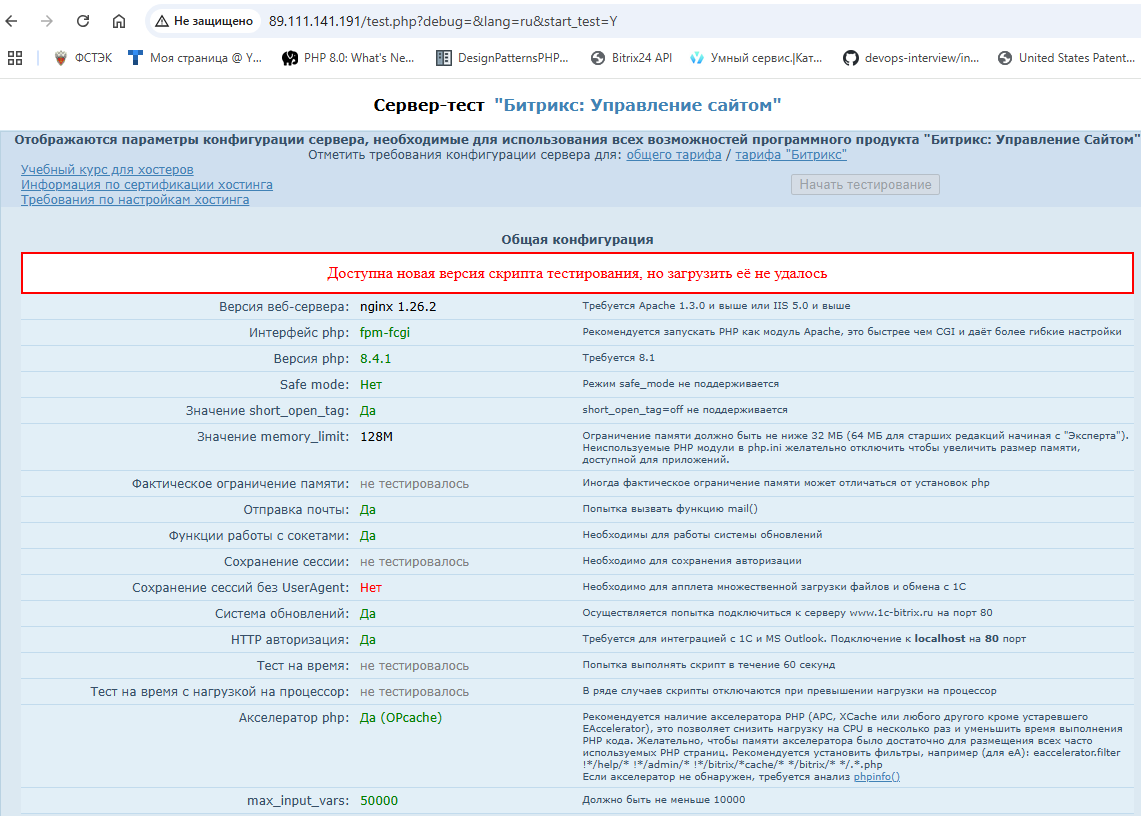Click the 'Фактическое ограничение памяти:' label

coord(240,484)
